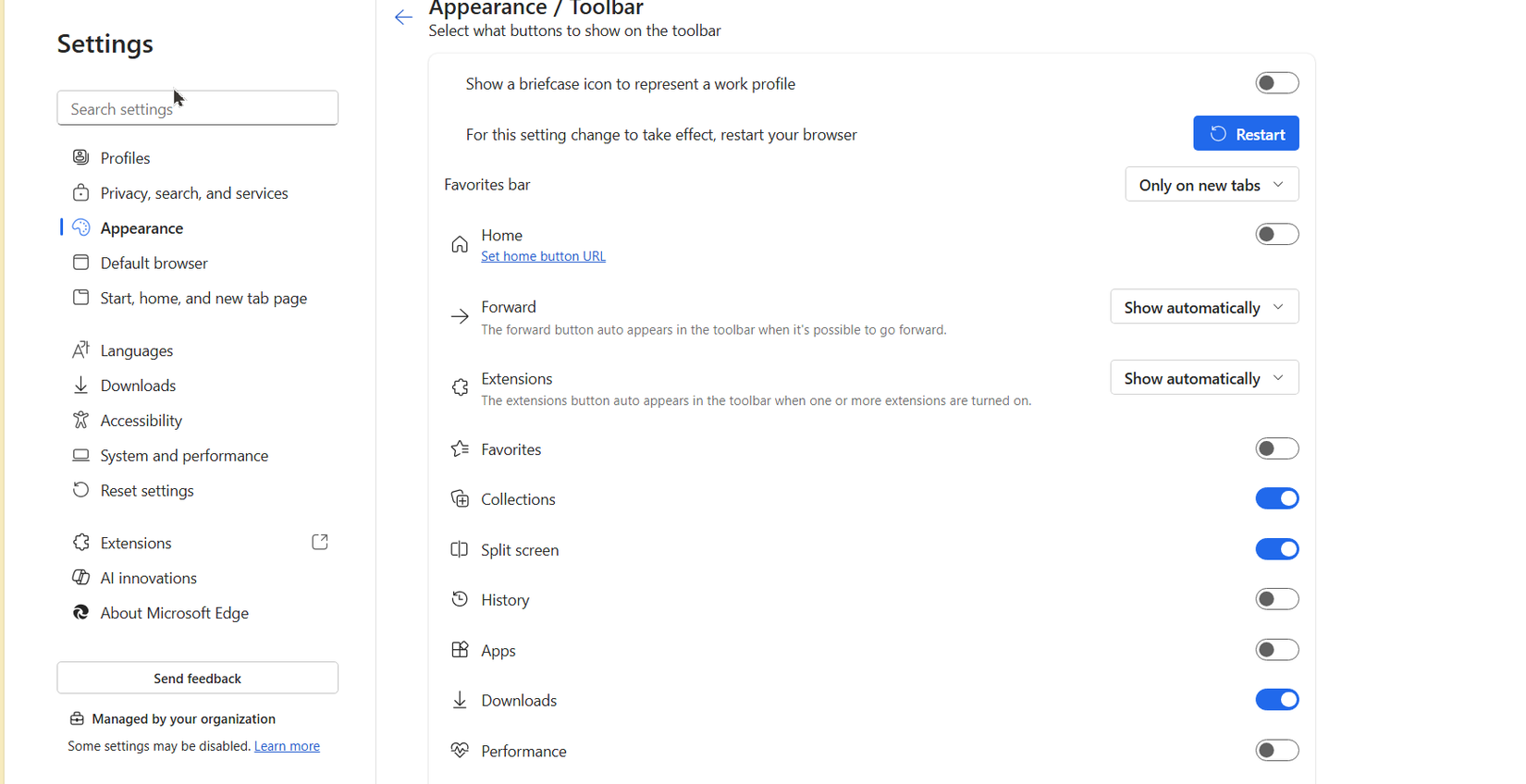Open the Forward button Show automatically dropdown
This screenshot has width=1526, height=784.
click(x=1203, y=306)
